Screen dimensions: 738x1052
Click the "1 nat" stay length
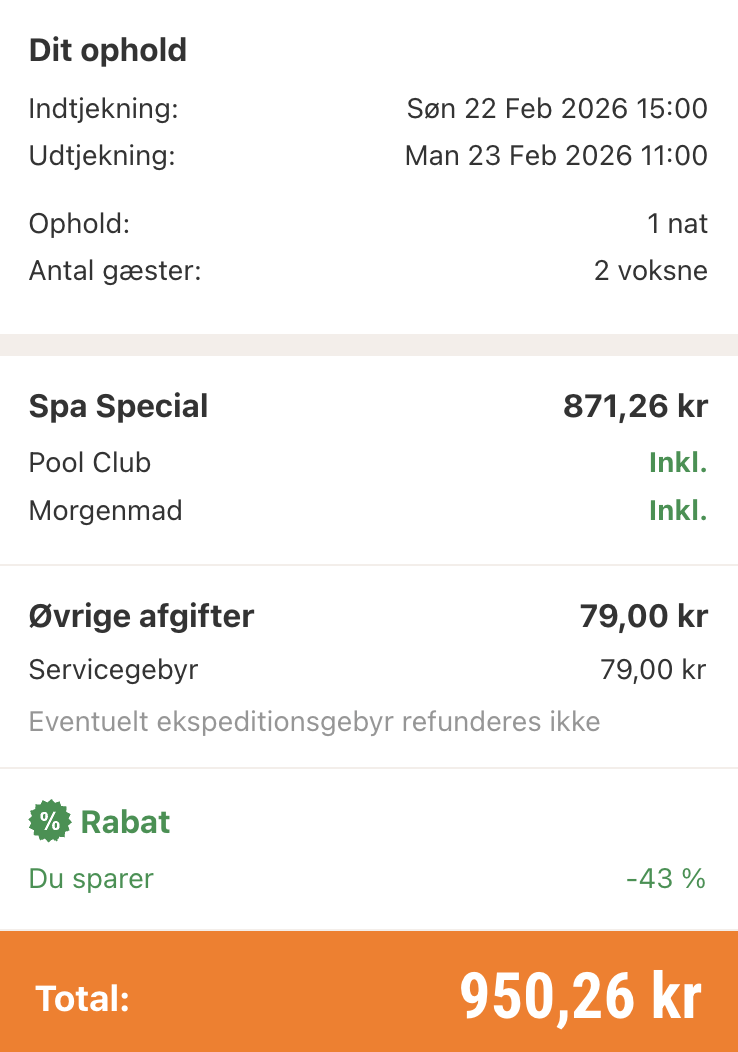click(x=677, y=223)
